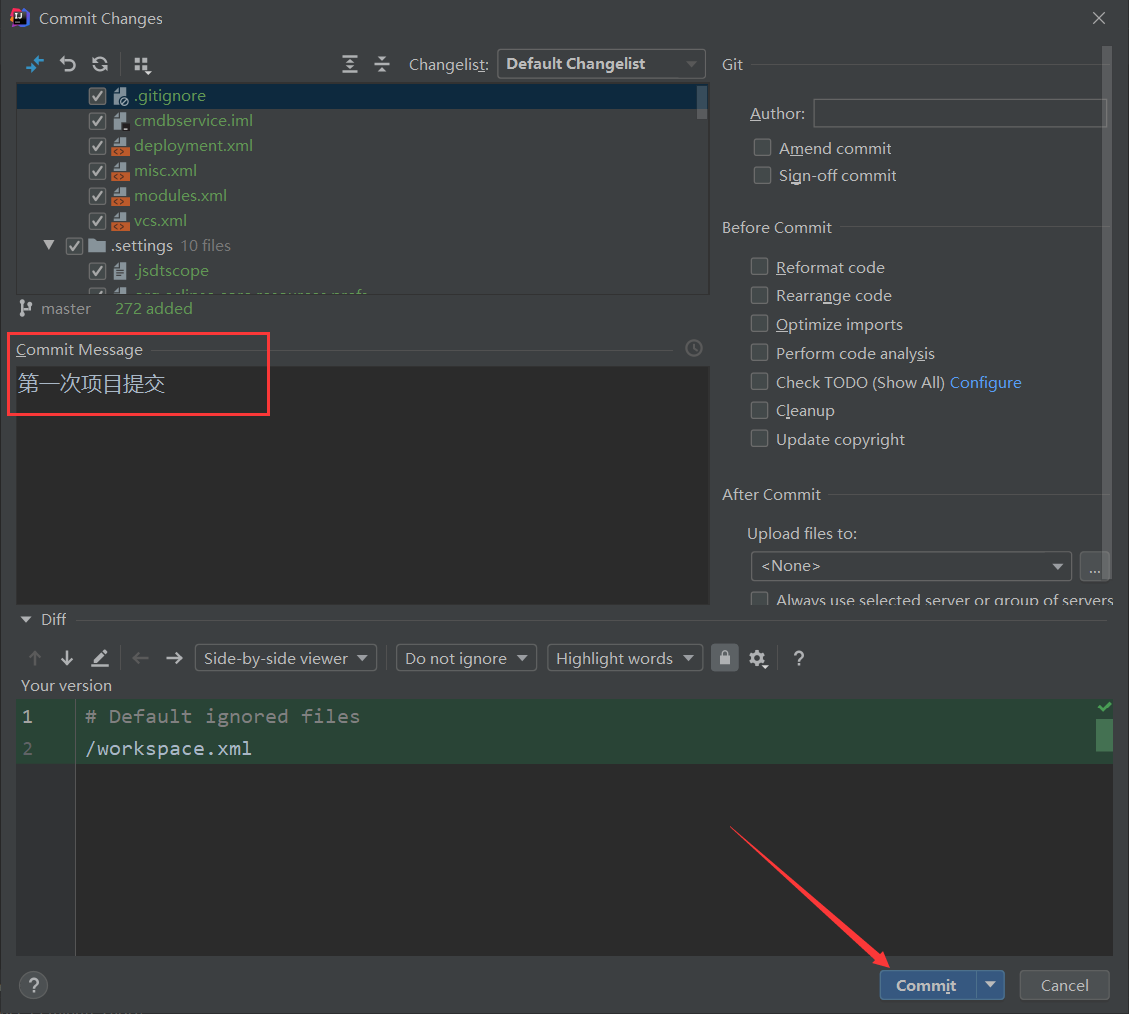This screenshot has width=1129, height=1014.
Task: Uncheck the .gitignore file checkbox
Action: point(97,95)
